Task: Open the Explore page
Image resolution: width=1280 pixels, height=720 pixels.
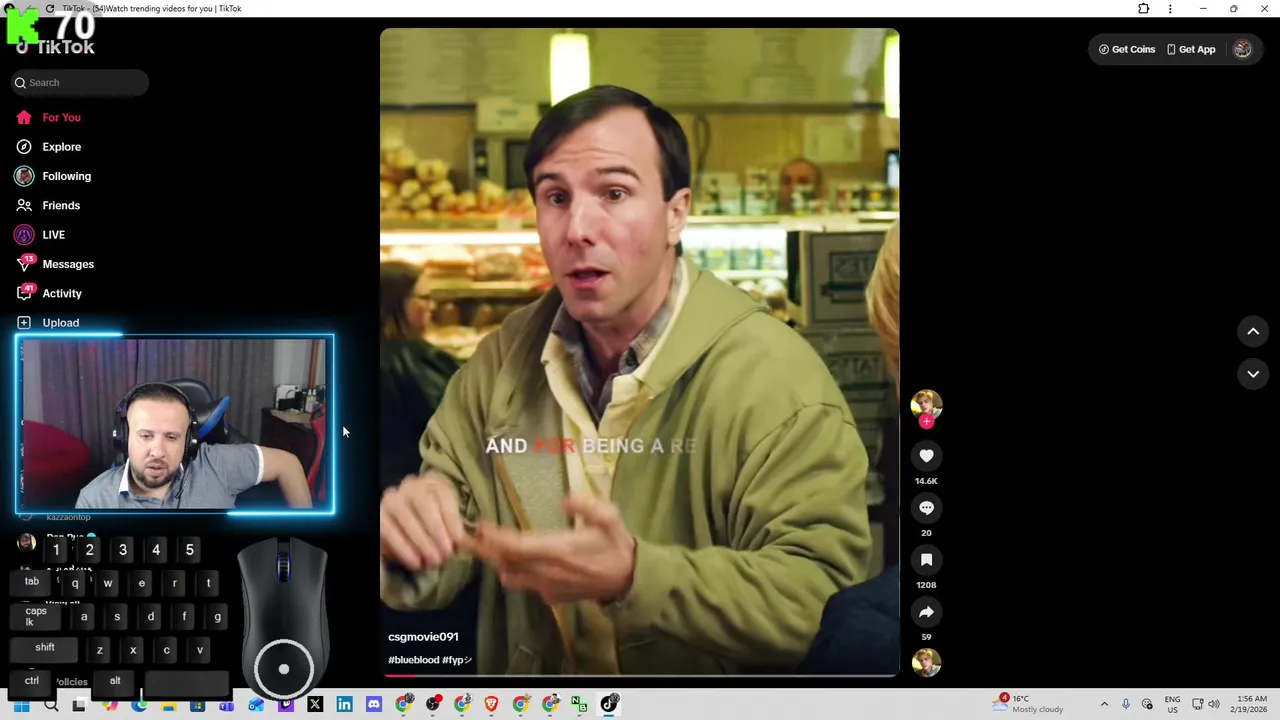Action: point(48,147)
